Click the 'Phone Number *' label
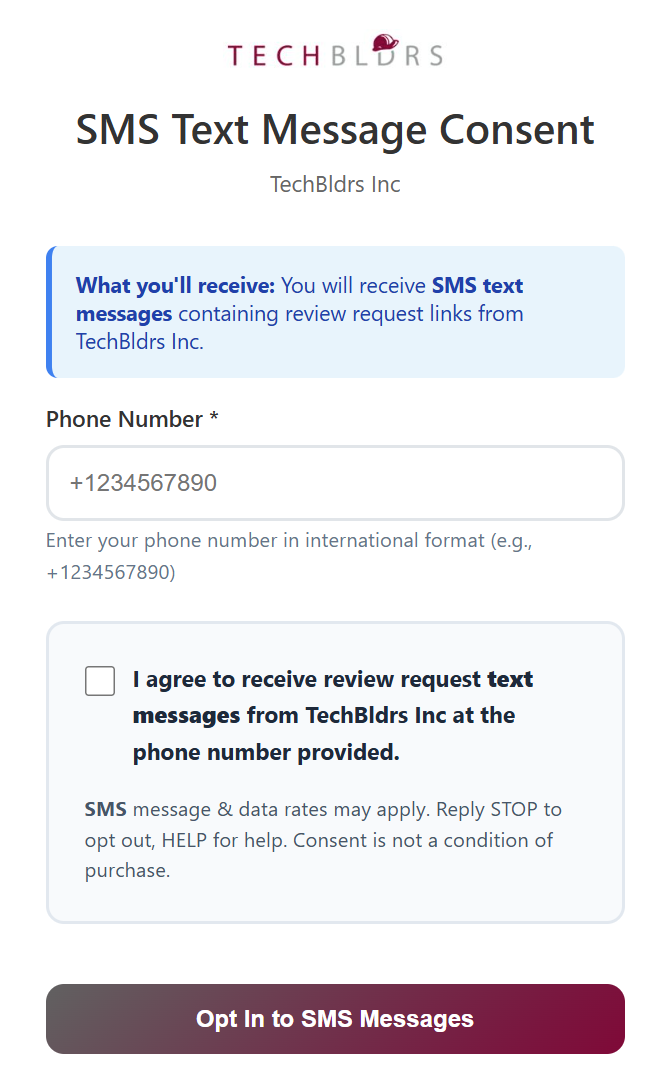This screenshot has width=672, height=1080. click(x=131, y=419)
